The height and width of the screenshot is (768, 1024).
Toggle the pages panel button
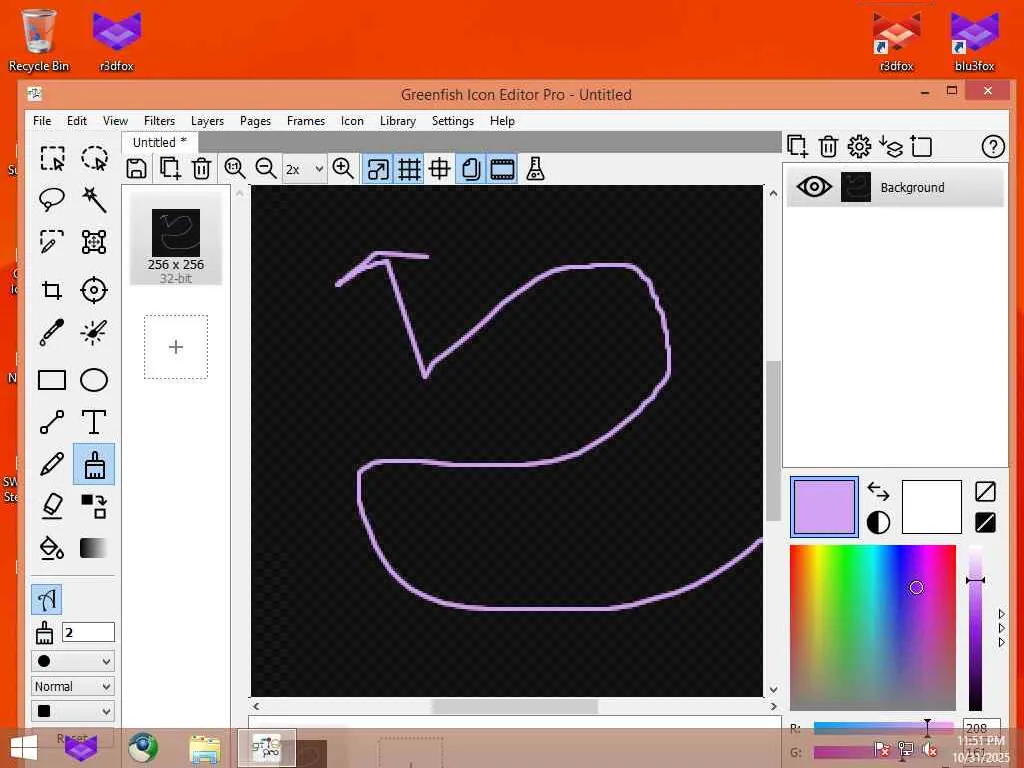[x=471, y=168]
